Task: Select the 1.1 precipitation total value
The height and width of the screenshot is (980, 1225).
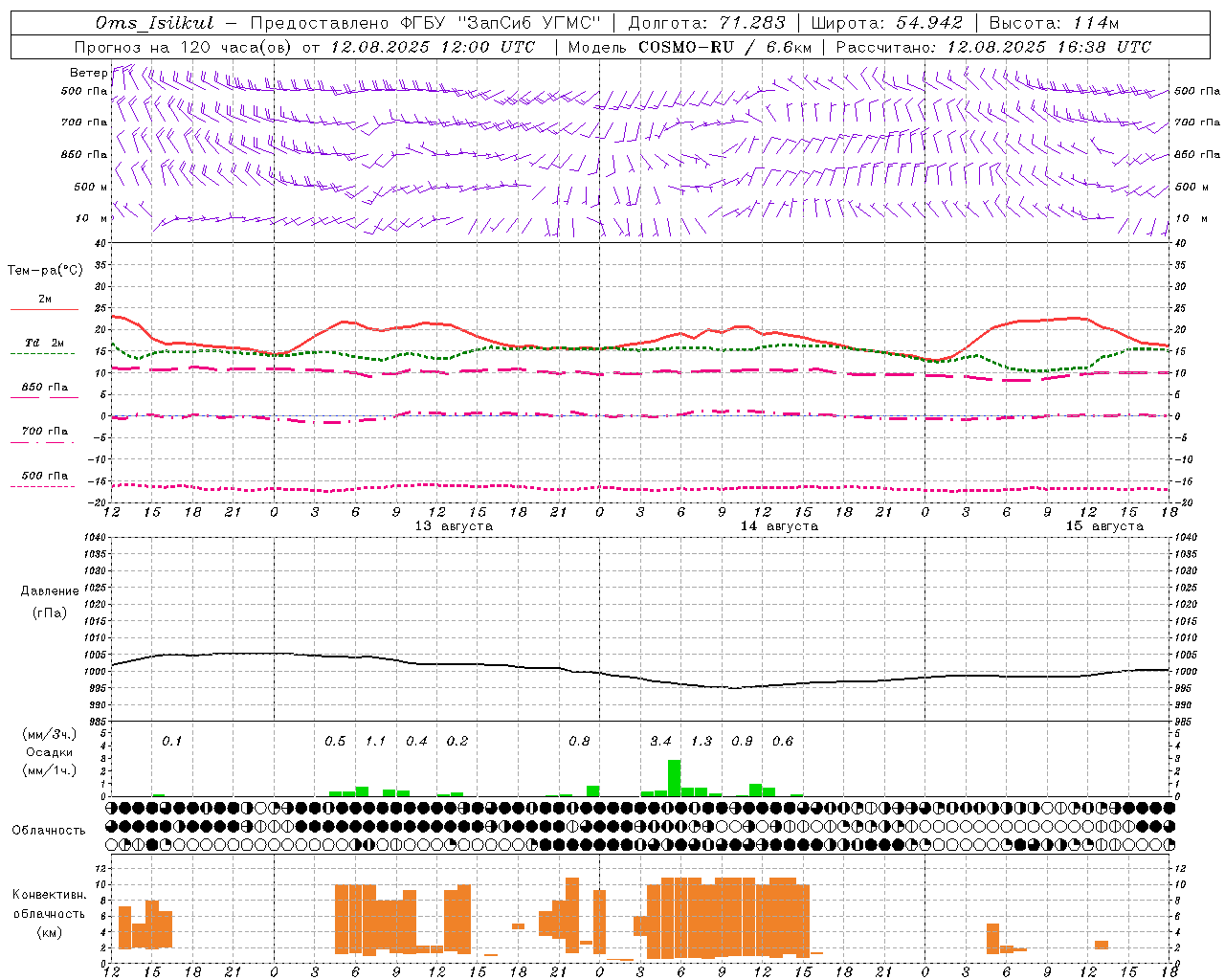Action: coord(375,742)
